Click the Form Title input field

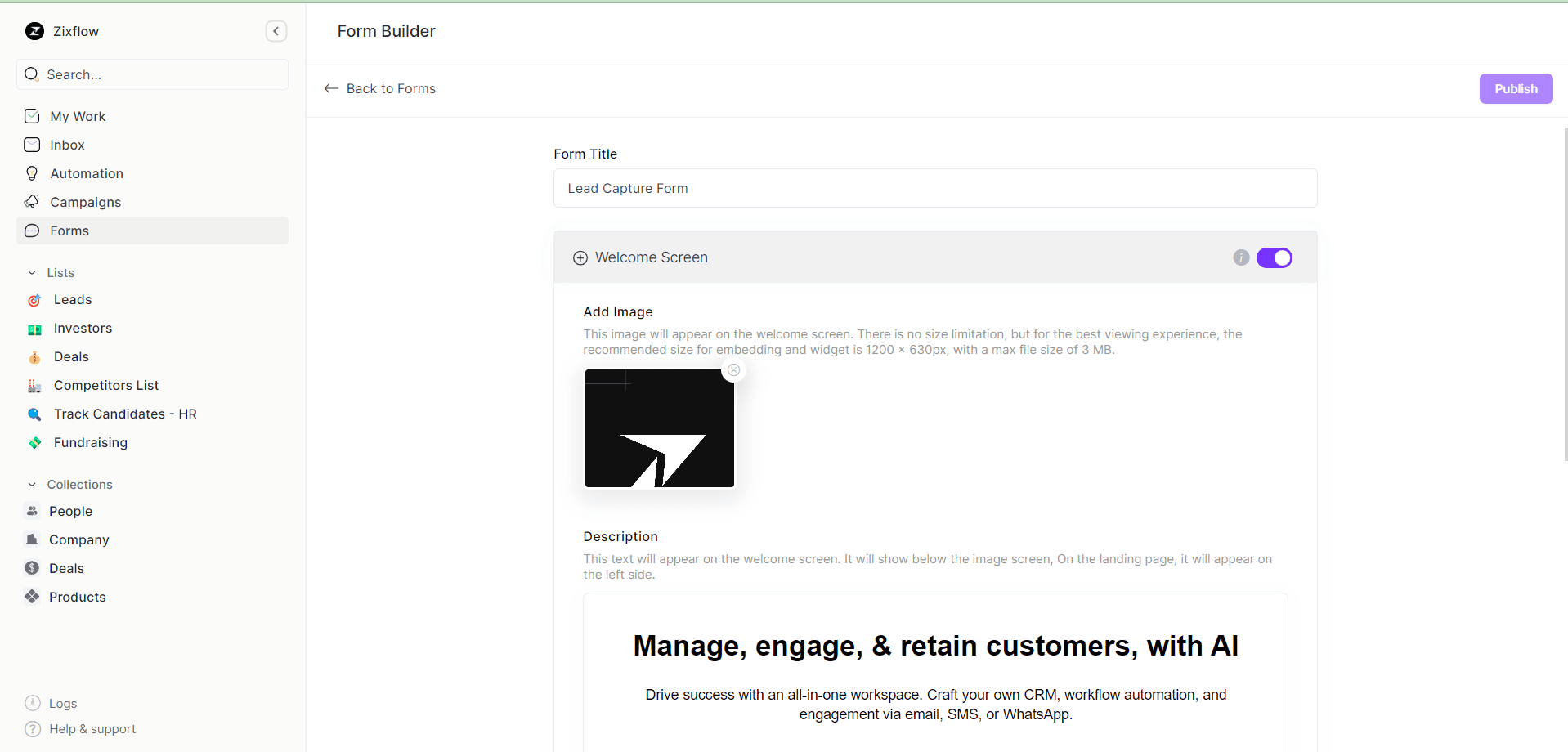click(935, 188)
